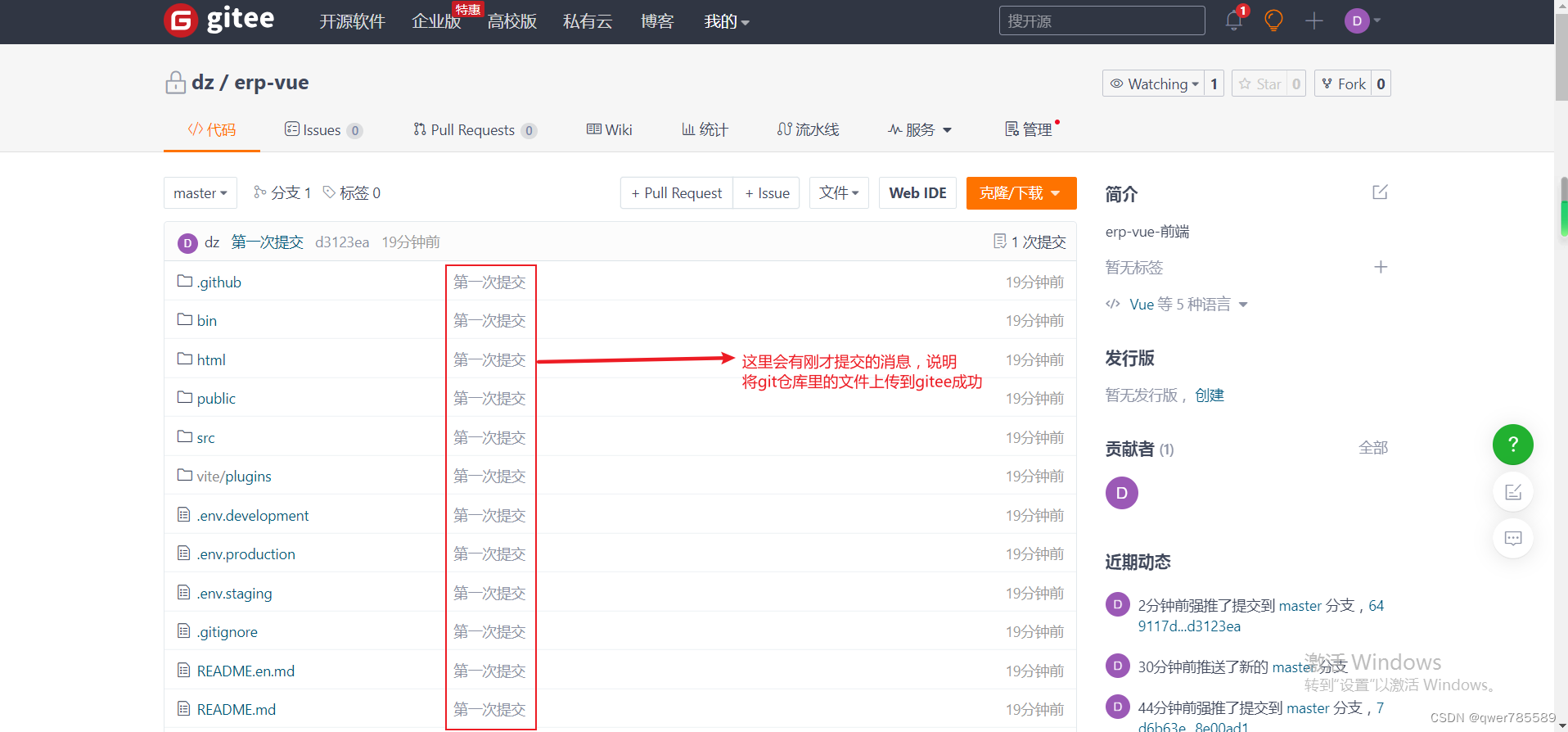Open 企业版 in the top menu

[436, 21]
